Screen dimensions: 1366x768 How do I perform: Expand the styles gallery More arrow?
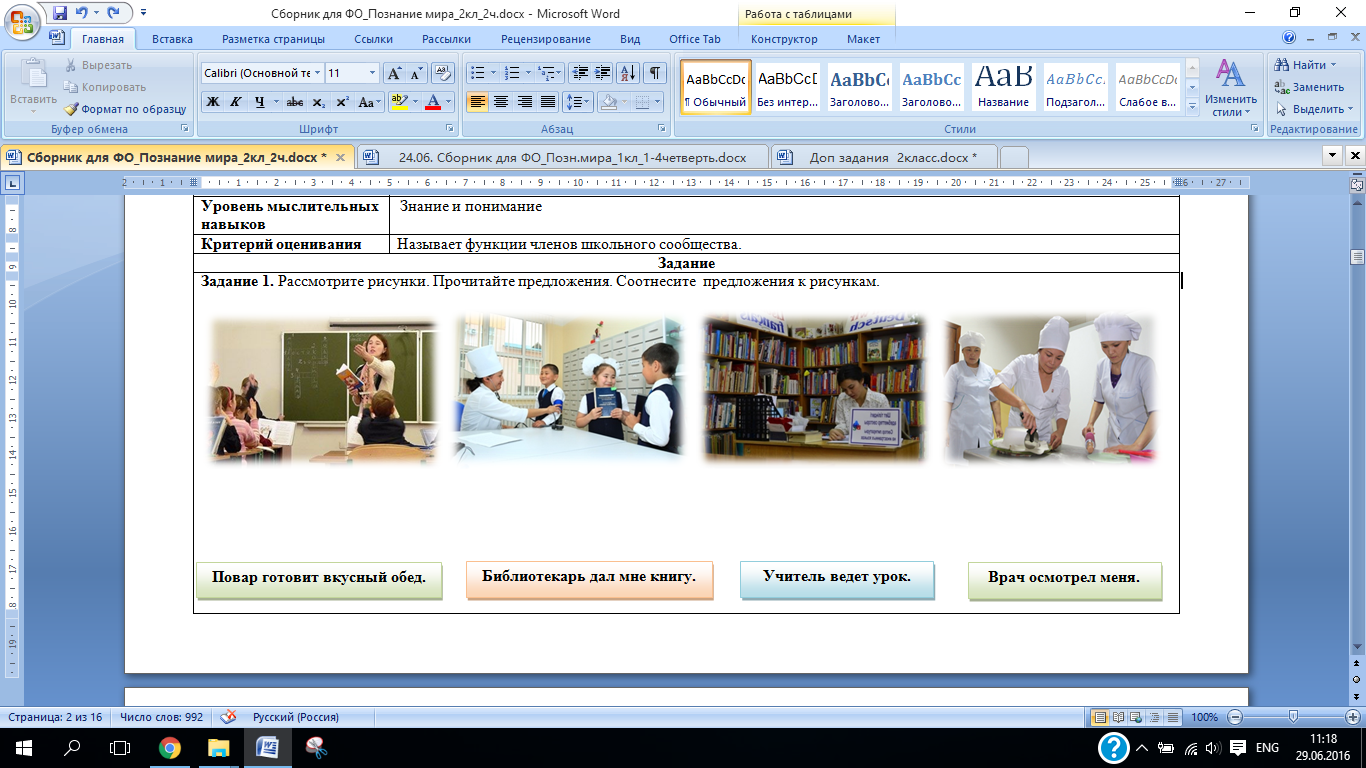[x=1191, y=108]
